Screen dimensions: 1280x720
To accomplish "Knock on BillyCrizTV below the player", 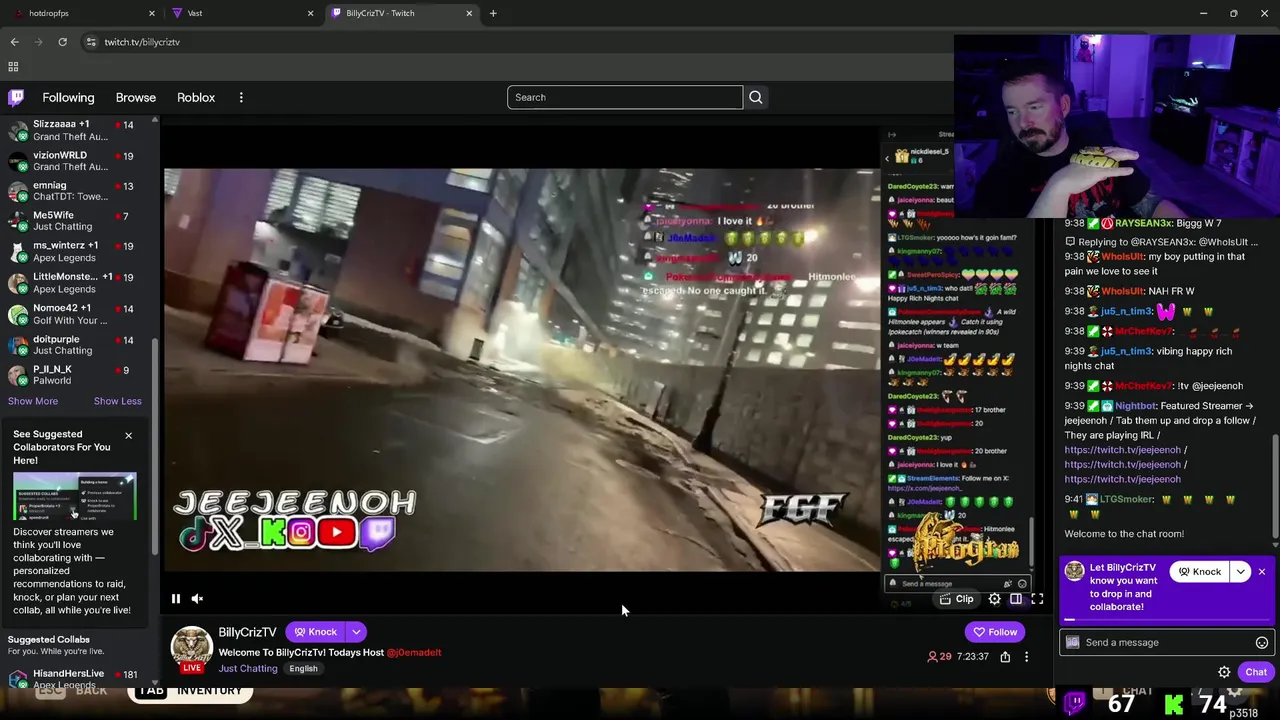I will [x=315, y=632].
